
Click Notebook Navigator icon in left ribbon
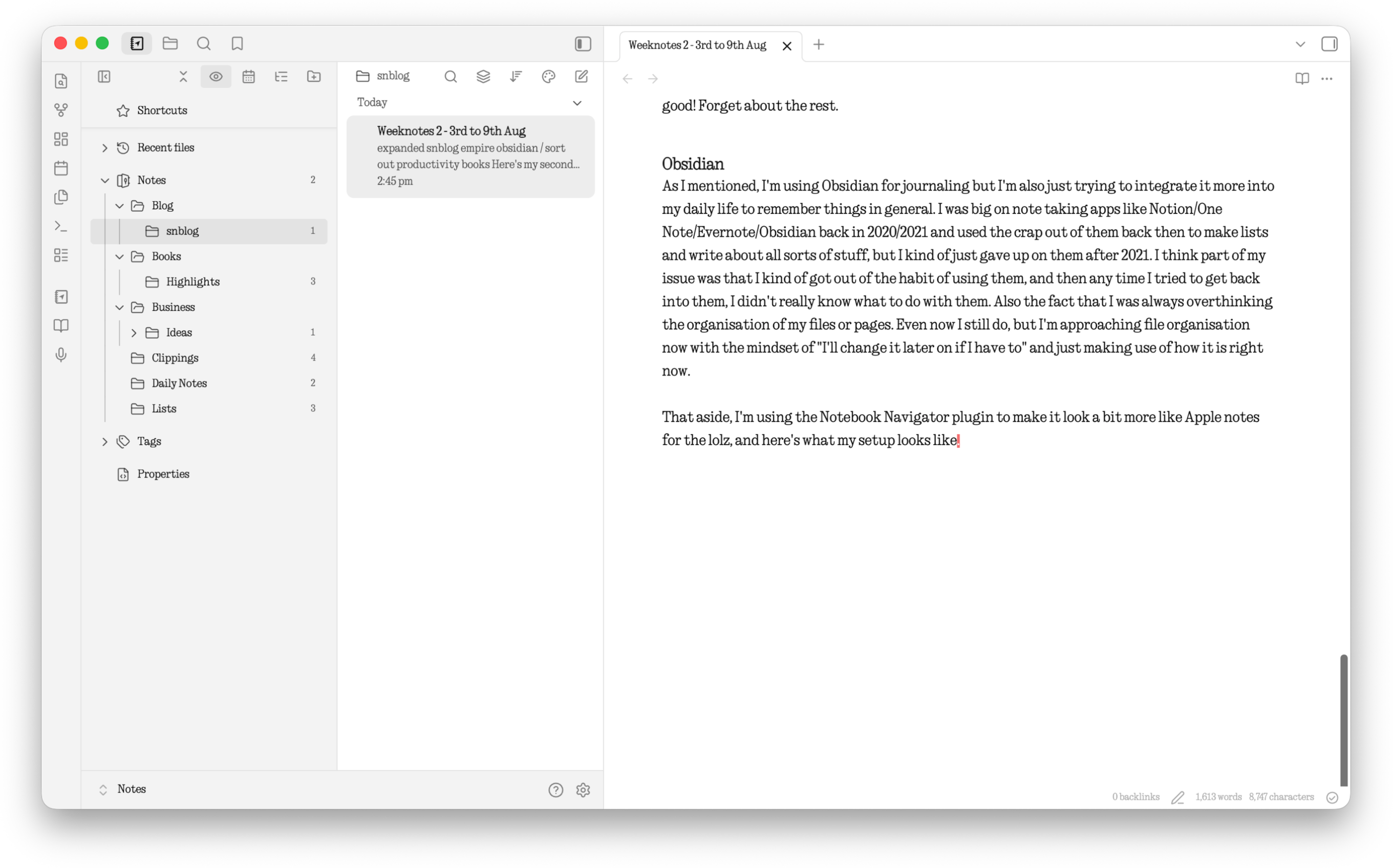click(x=61, y=297)
